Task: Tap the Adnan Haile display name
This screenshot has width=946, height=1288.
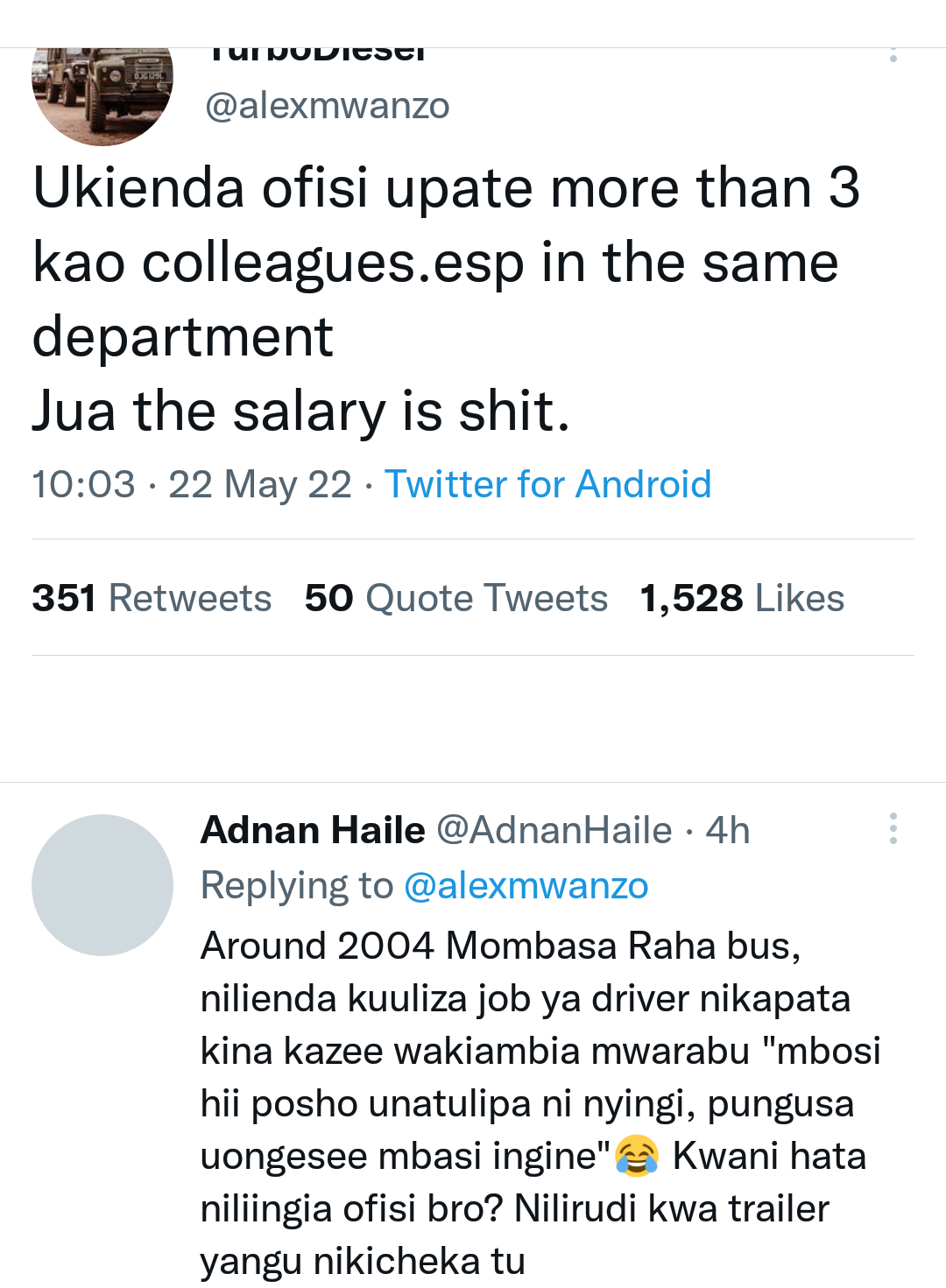Action: tap(313, 830)
